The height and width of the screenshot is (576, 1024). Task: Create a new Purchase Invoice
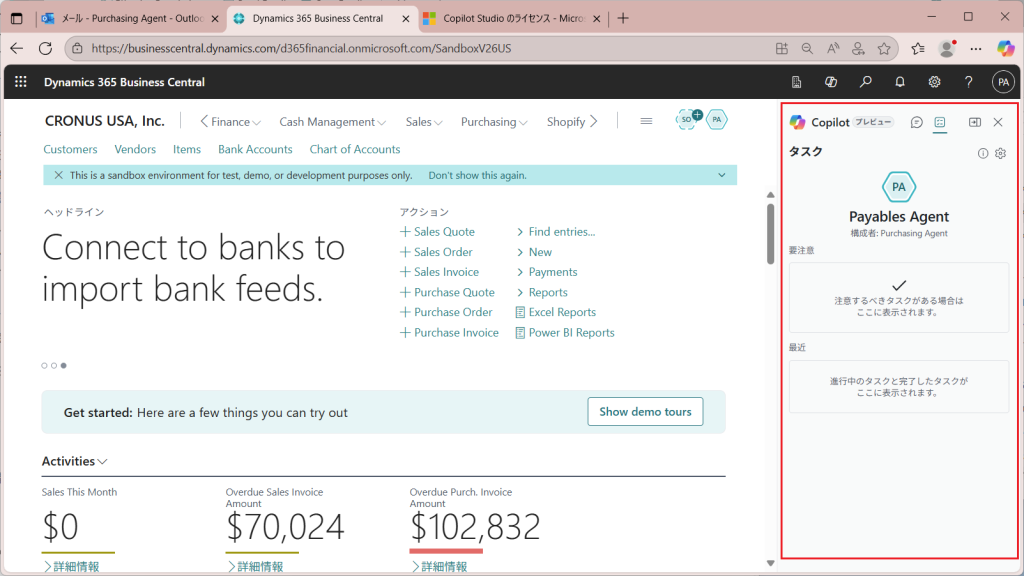pos(449,332)
